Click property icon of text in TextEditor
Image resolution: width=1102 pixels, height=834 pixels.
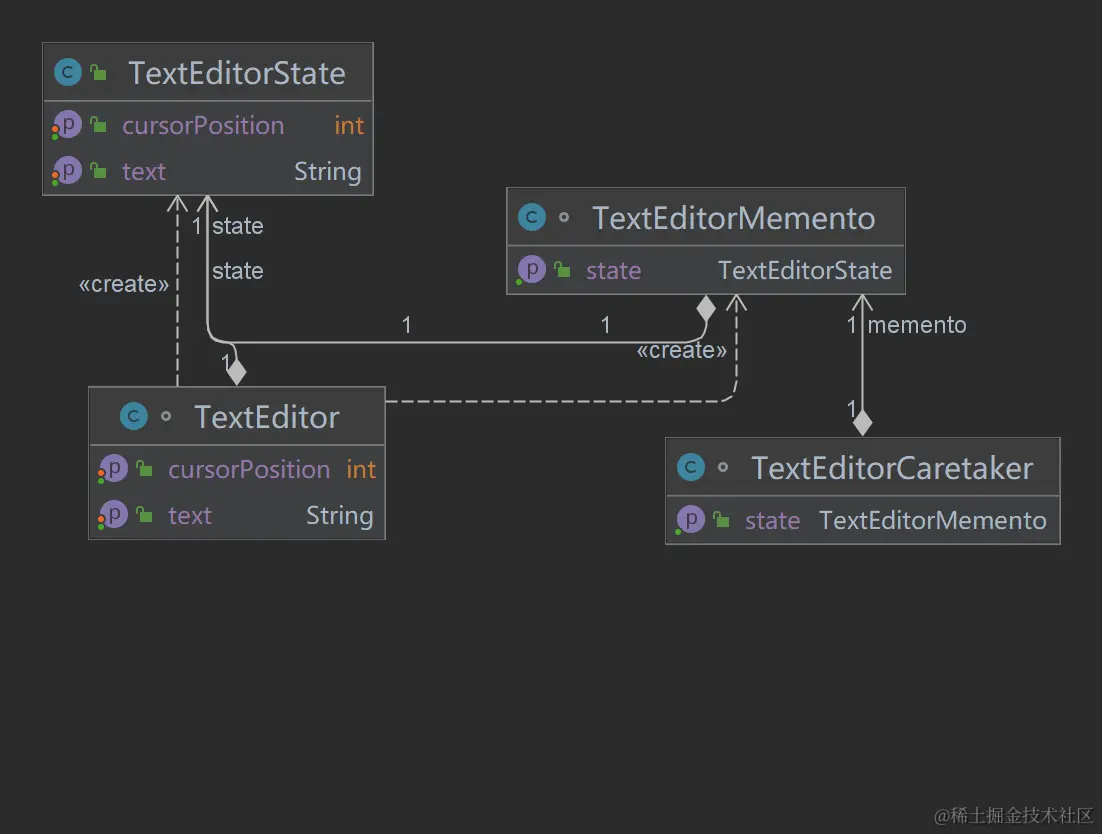[112, 515]
